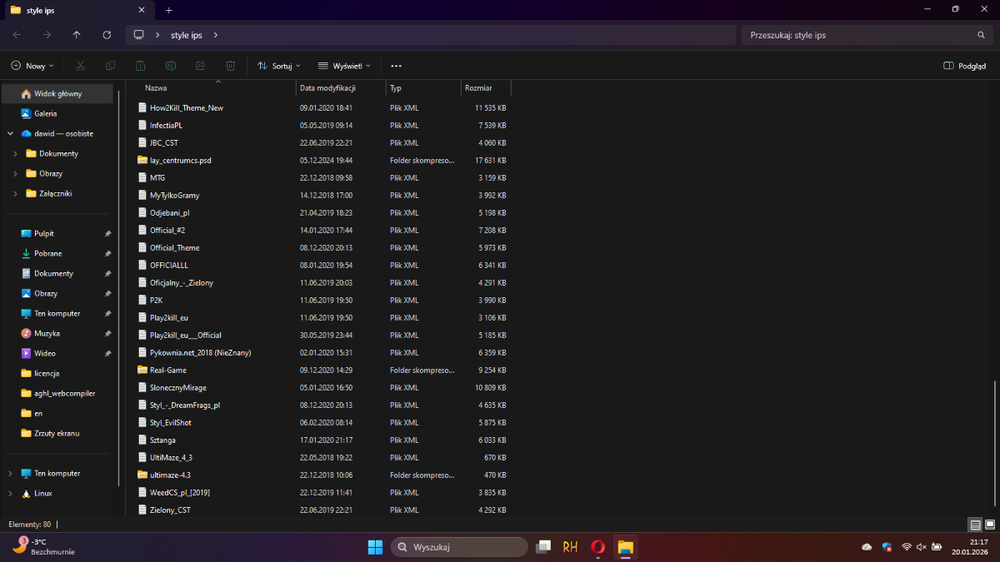
Task: Open the Nowy dropdown menu
Action: coord(33,66)
